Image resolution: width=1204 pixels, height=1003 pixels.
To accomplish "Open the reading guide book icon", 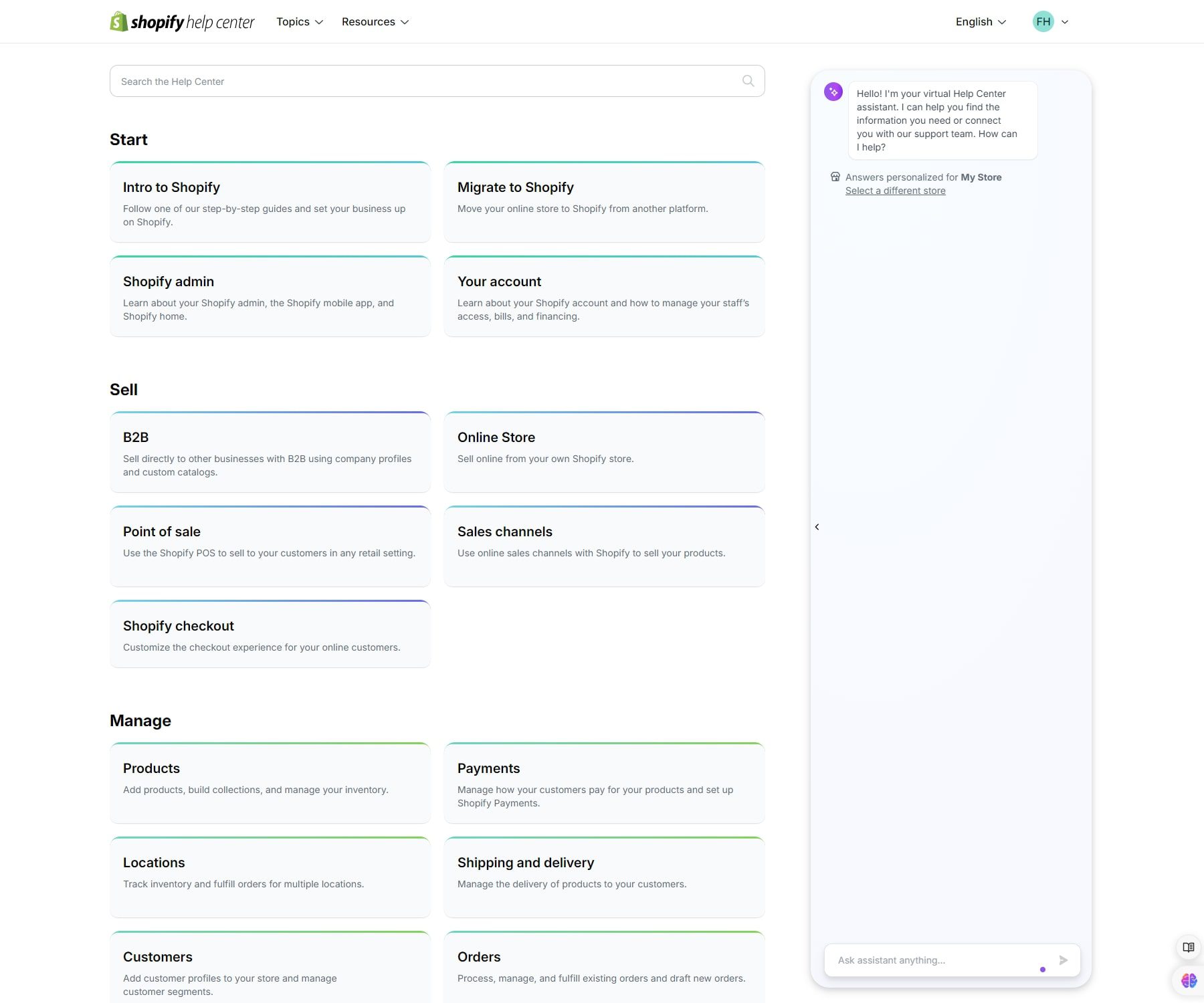I will click(x=1187, y=948).
